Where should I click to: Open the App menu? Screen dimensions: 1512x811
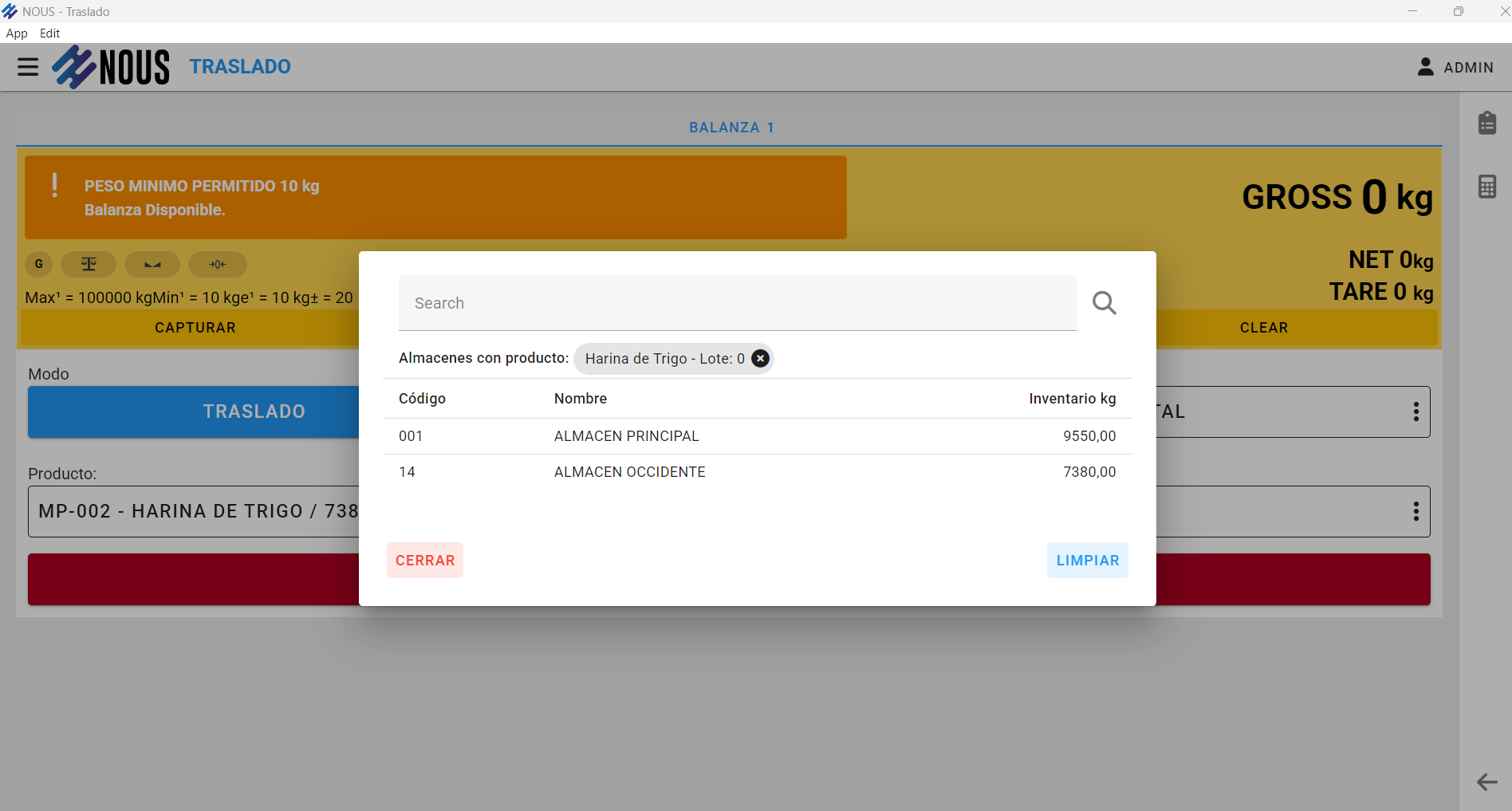pos(17,33)
